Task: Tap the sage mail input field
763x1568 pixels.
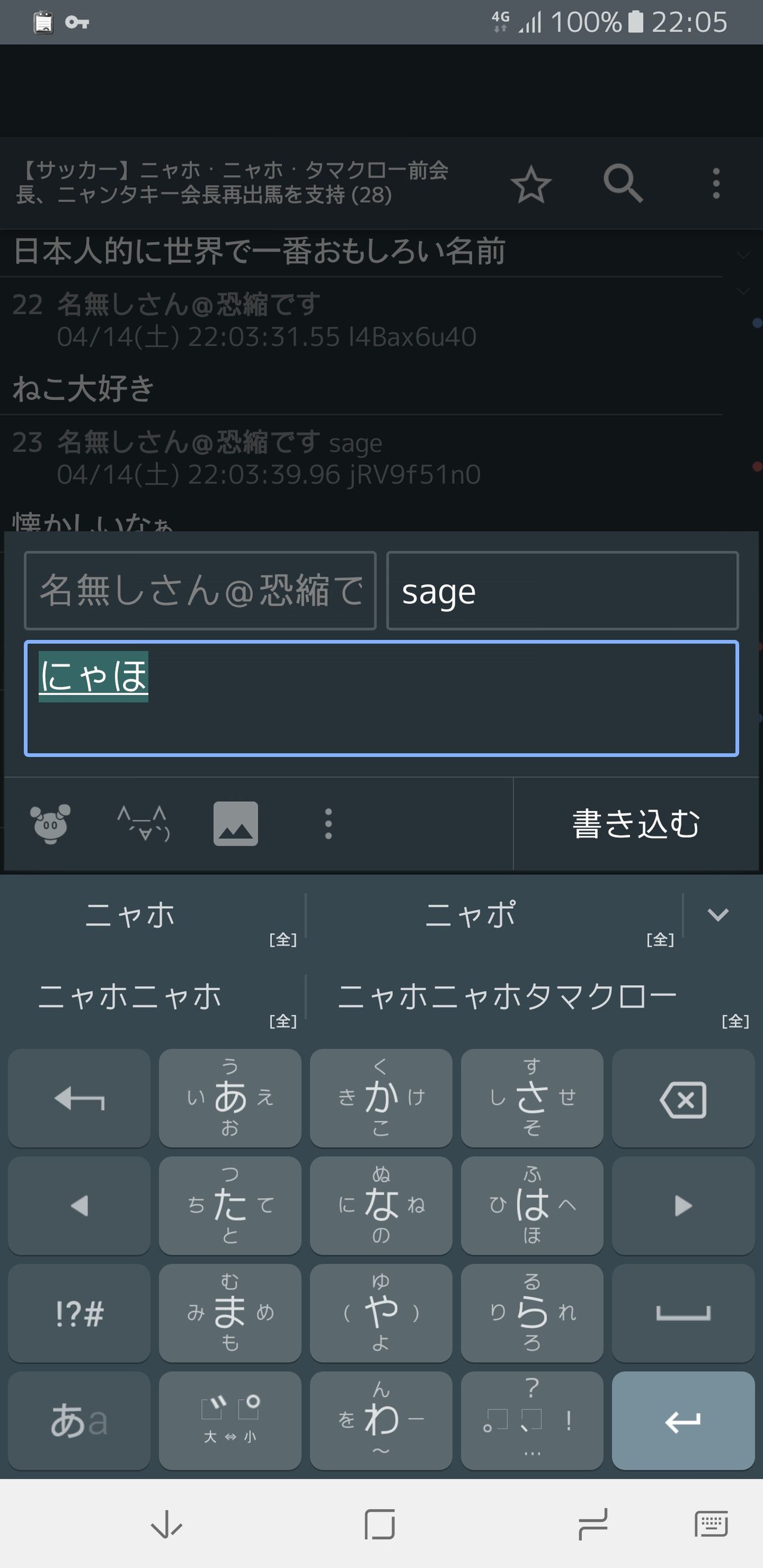Action: point(563,591)
